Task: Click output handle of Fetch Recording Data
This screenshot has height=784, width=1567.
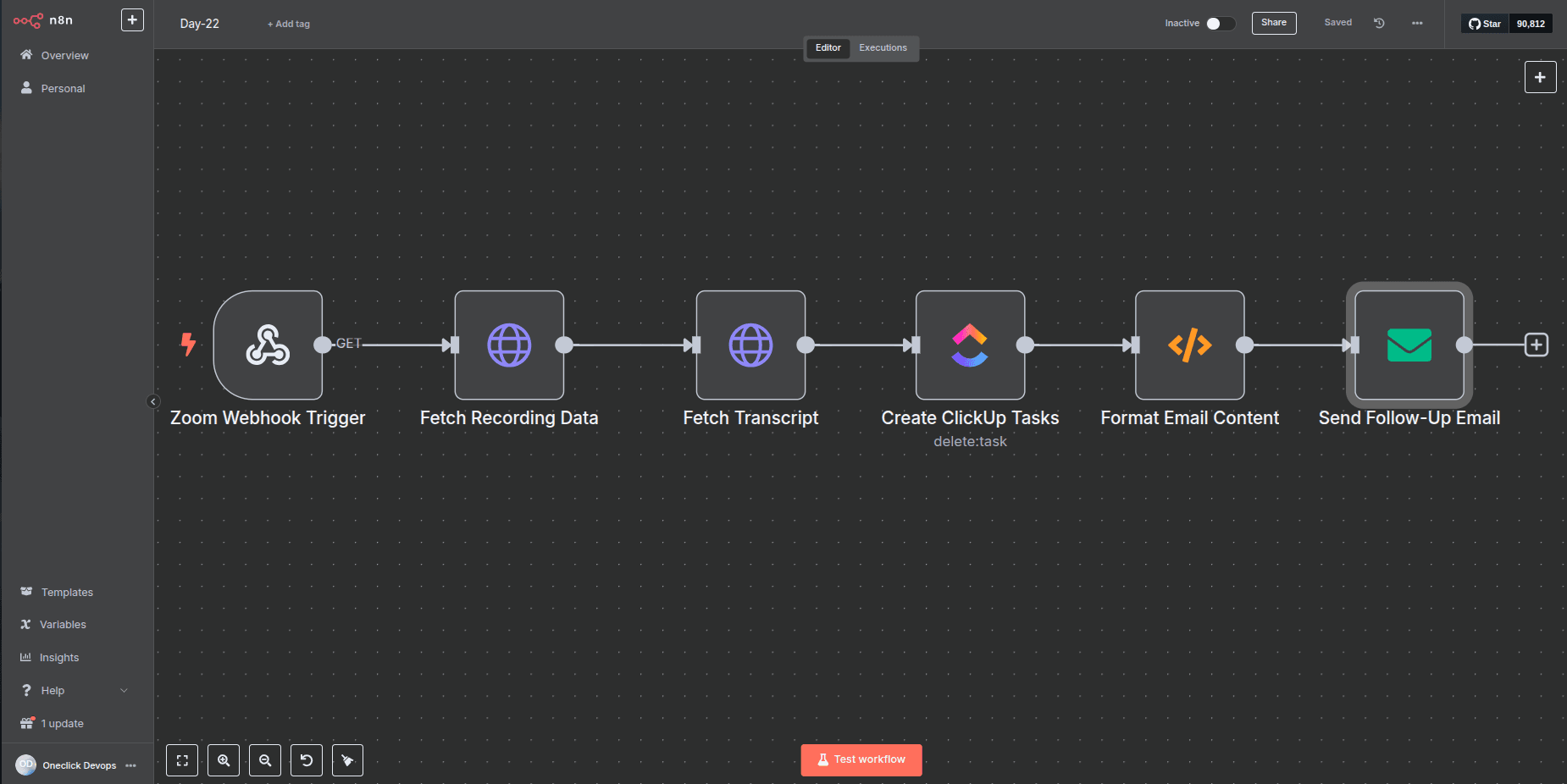Action: click(x=564, y=345)
